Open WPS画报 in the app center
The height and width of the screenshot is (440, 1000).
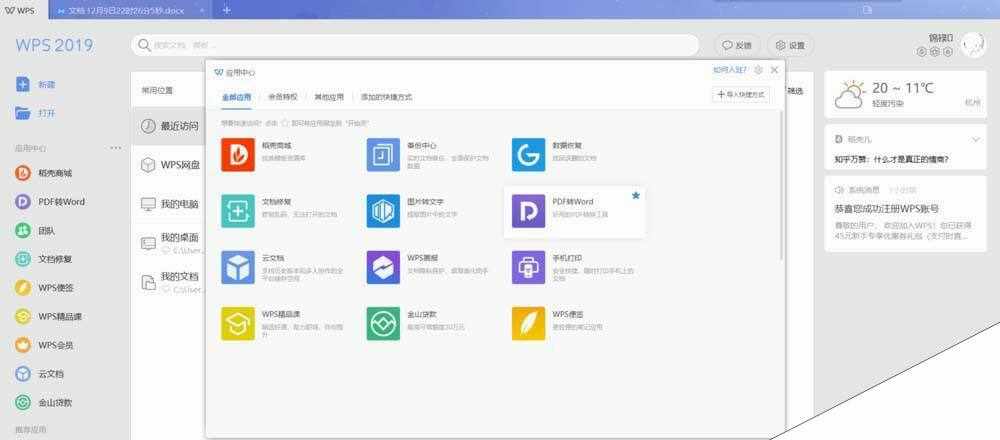[x=383, y=268]
